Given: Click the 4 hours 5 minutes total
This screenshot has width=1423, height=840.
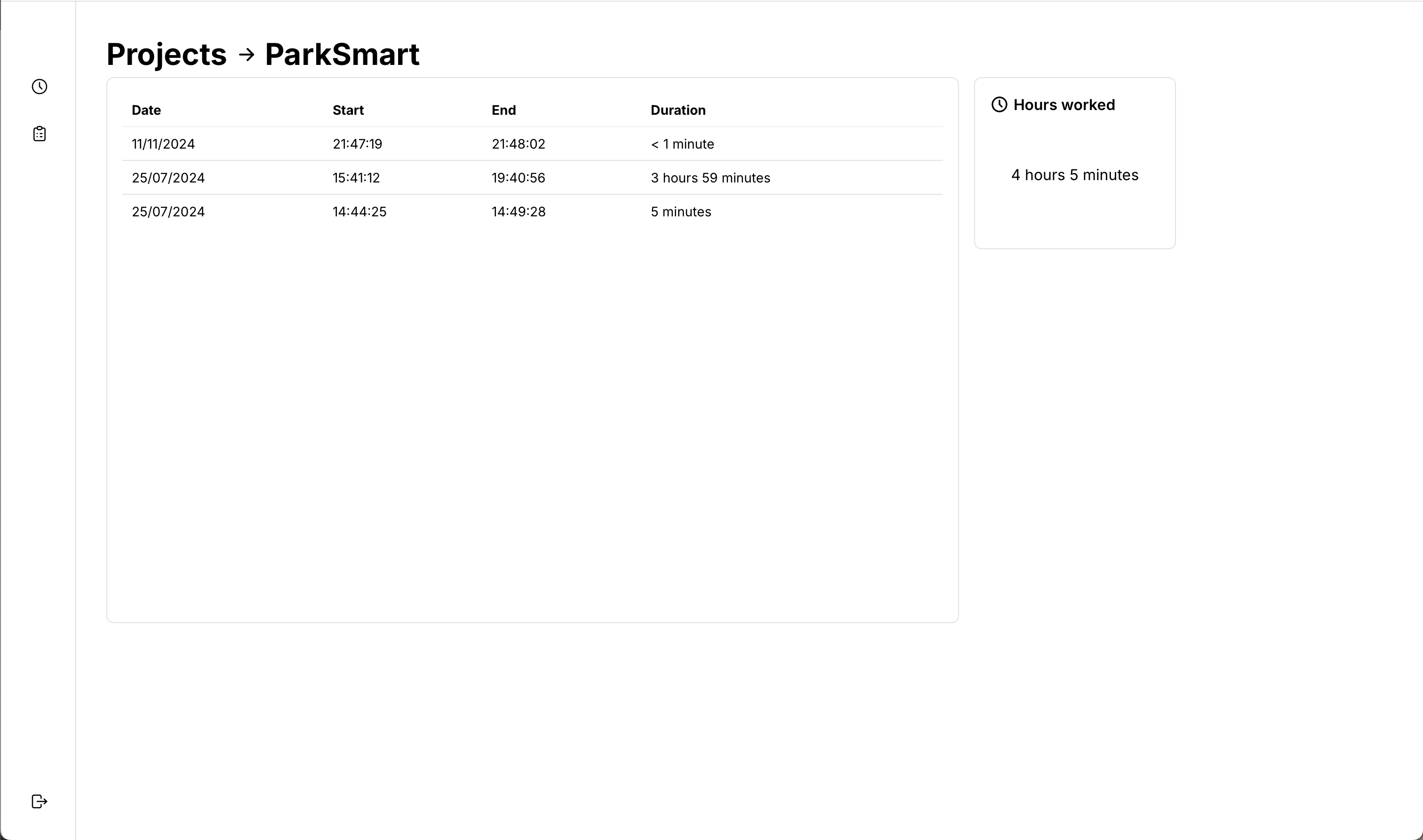Looking at the screenshot, I should 1074,175.
